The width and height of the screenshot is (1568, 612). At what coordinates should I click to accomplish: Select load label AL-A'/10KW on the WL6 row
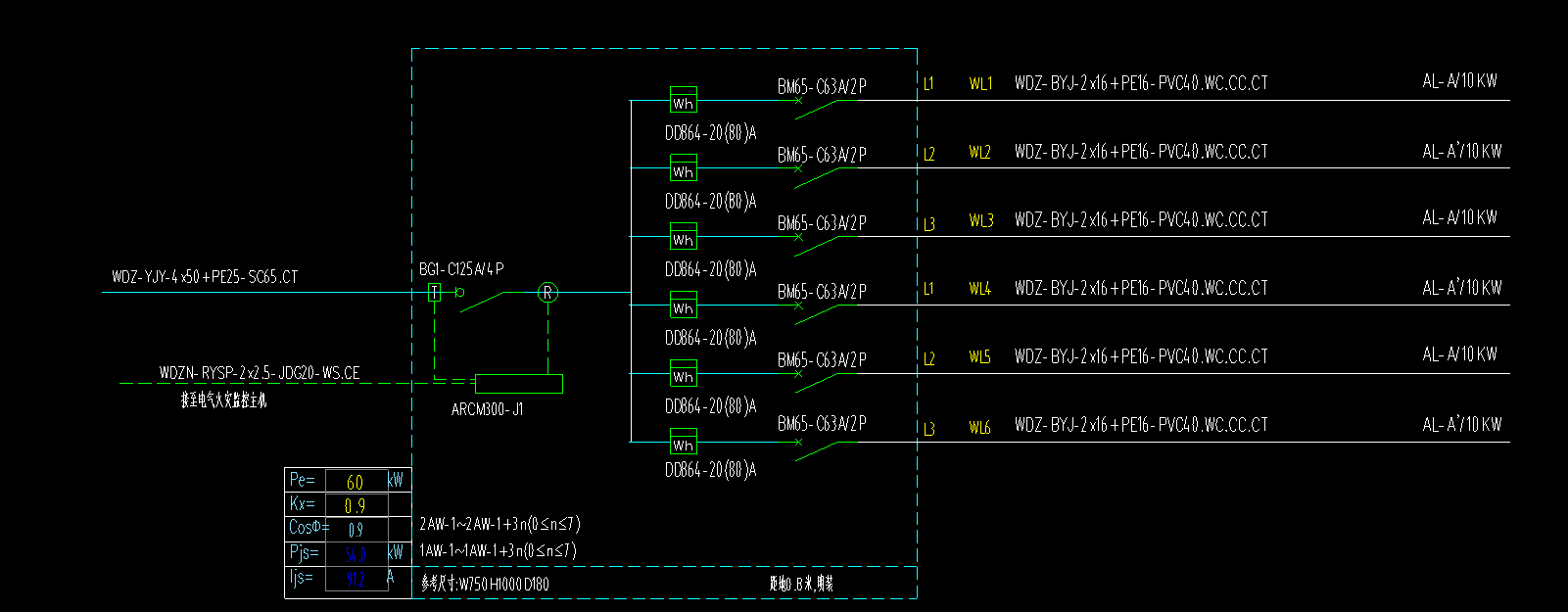coord(1462,424)
